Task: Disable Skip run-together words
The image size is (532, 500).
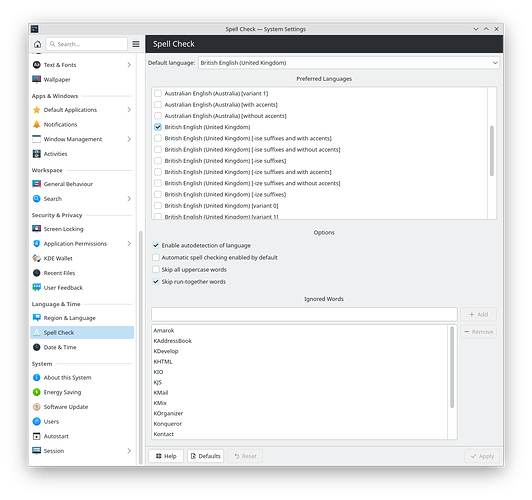Action: (x=156, y=282)
